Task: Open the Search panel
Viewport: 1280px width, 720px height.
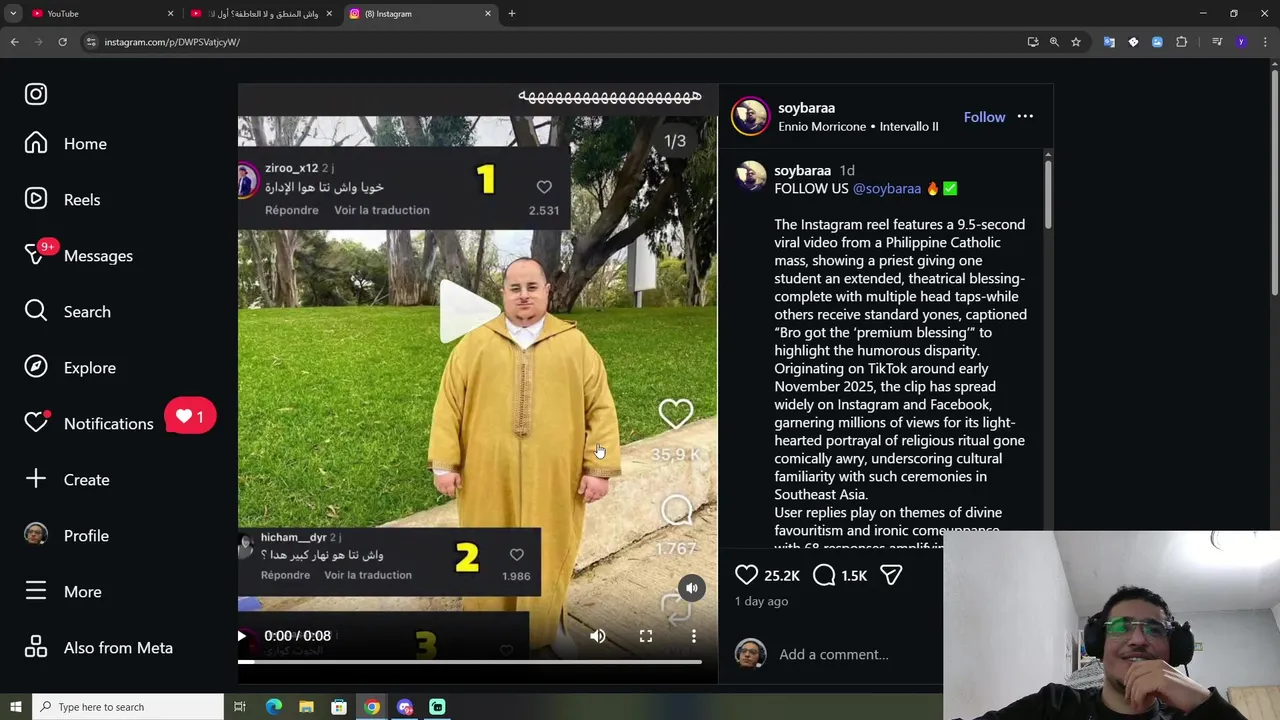Action: [67, 312]
